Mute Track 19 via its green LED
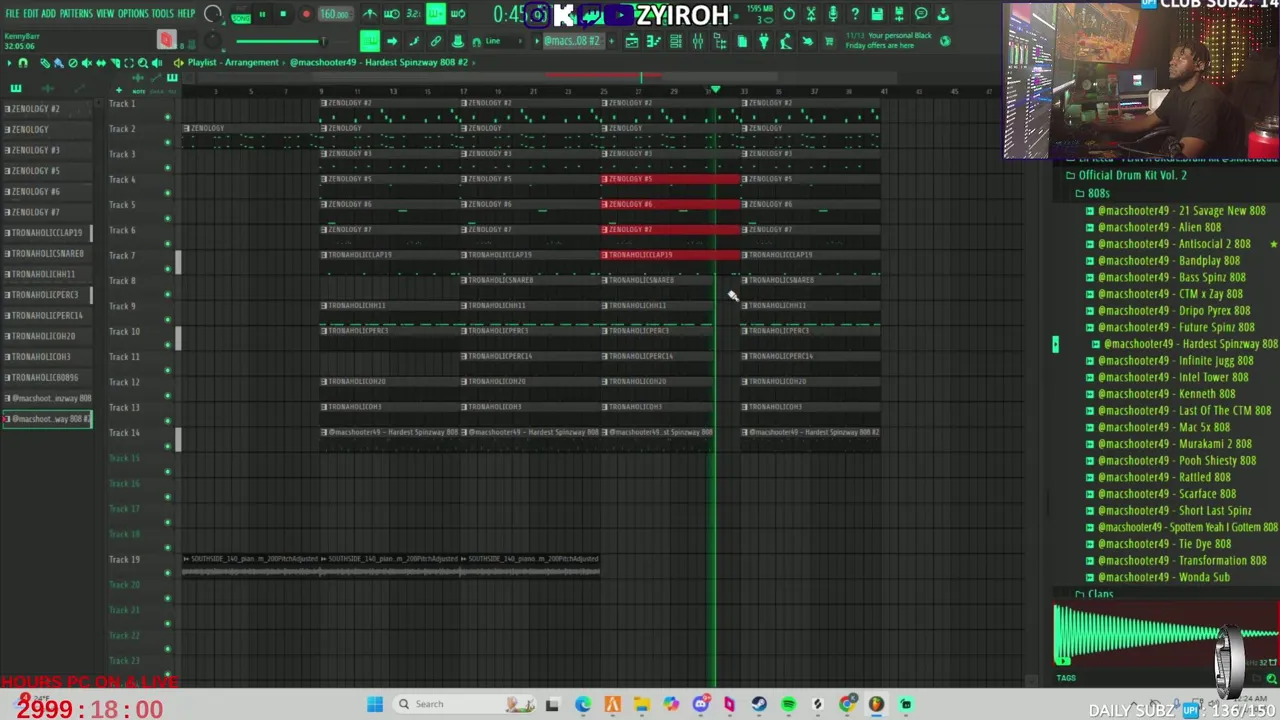This screenshot has width=1280, height=720. [x=167, y=573]
